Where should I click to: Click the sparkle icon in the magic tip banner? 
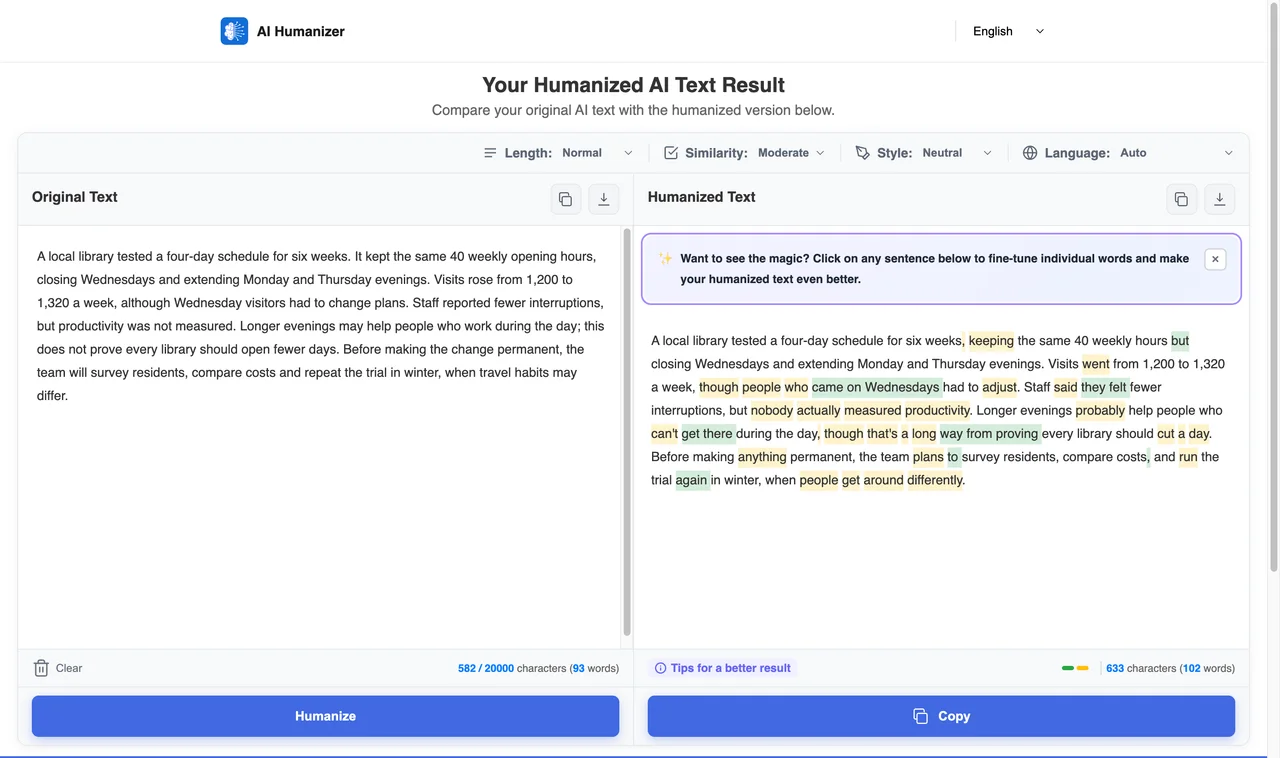point(665,258)
